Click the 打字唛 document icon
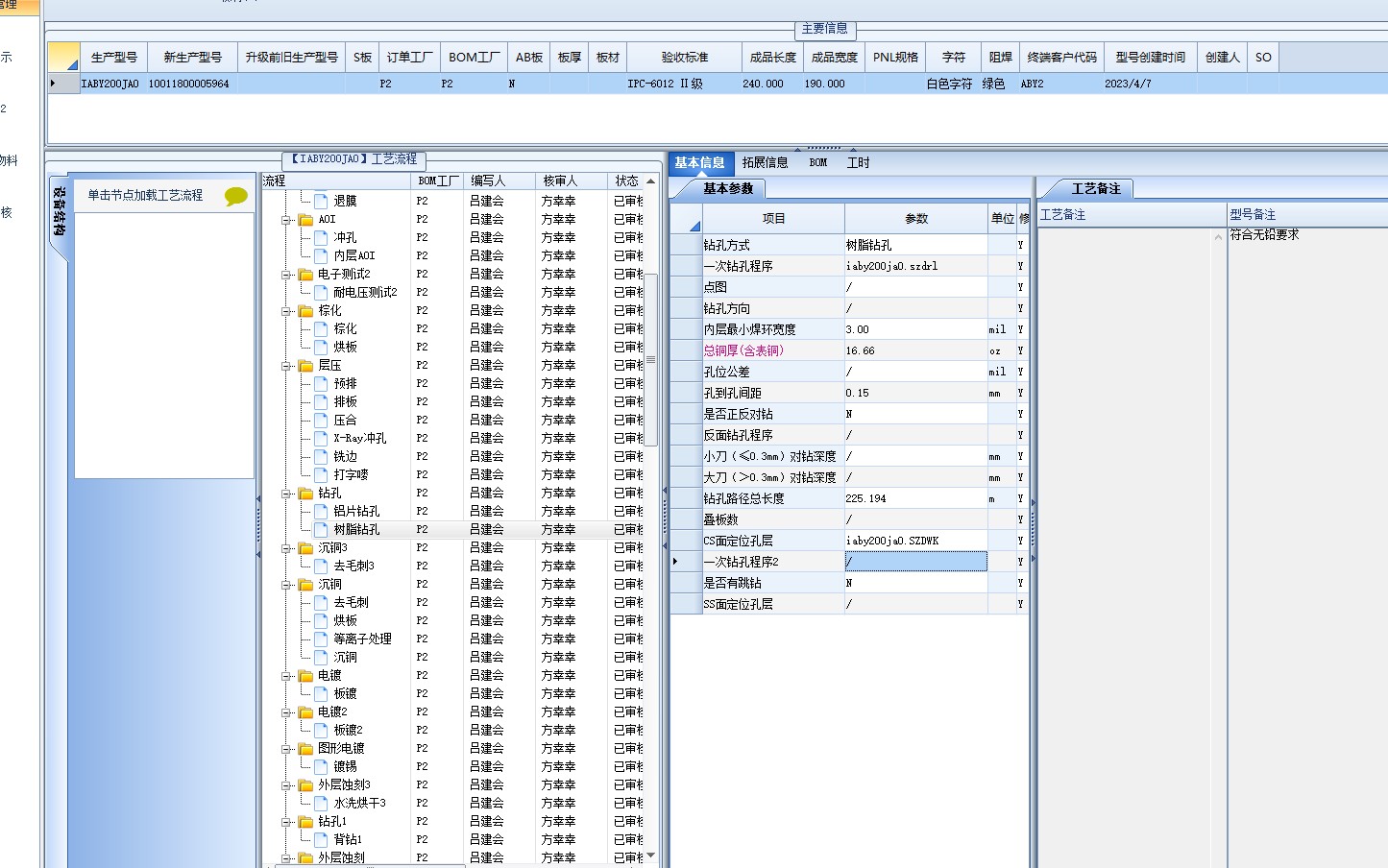The image size is (1388, 868). (322, 474)
